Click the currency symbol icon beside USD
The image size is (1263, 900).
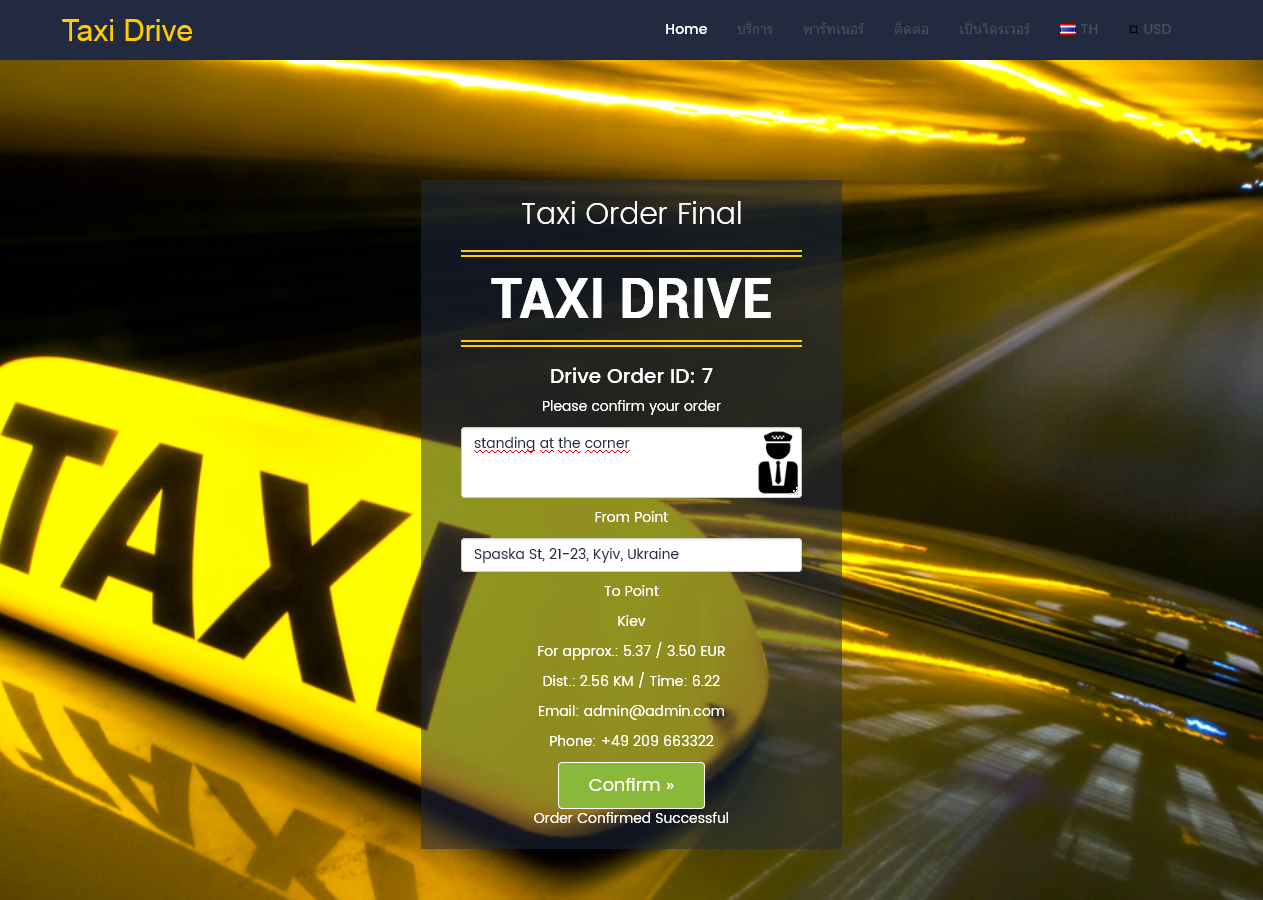point(1133,30)
